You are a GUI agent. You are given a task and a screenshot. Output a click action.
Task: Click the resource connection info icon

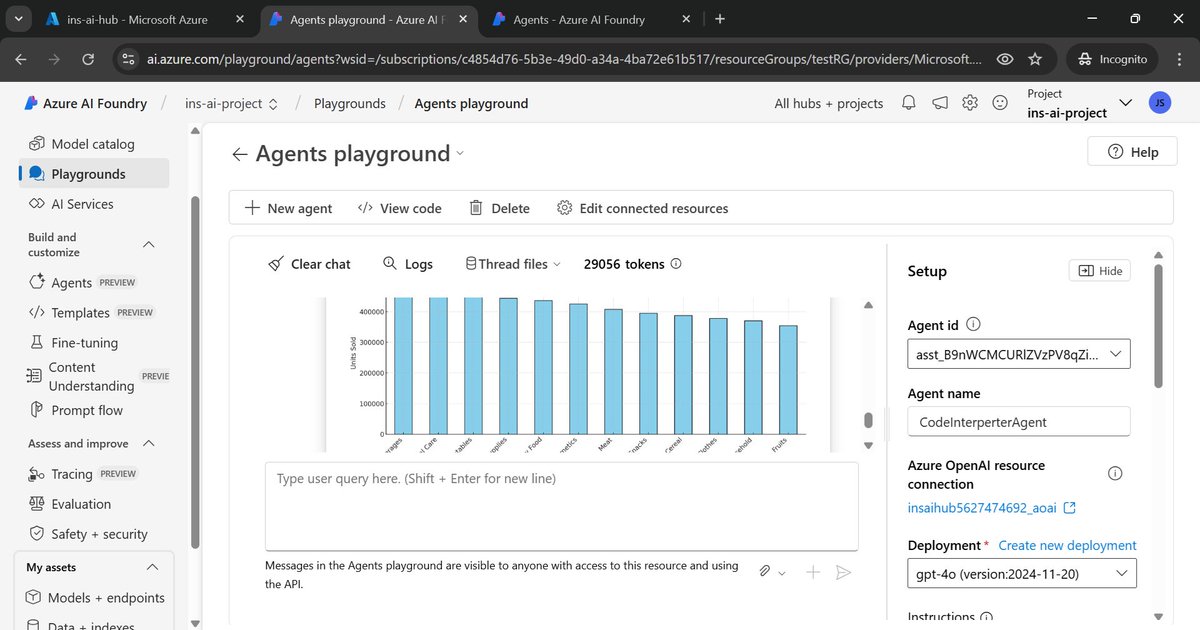click(1116, 473)
